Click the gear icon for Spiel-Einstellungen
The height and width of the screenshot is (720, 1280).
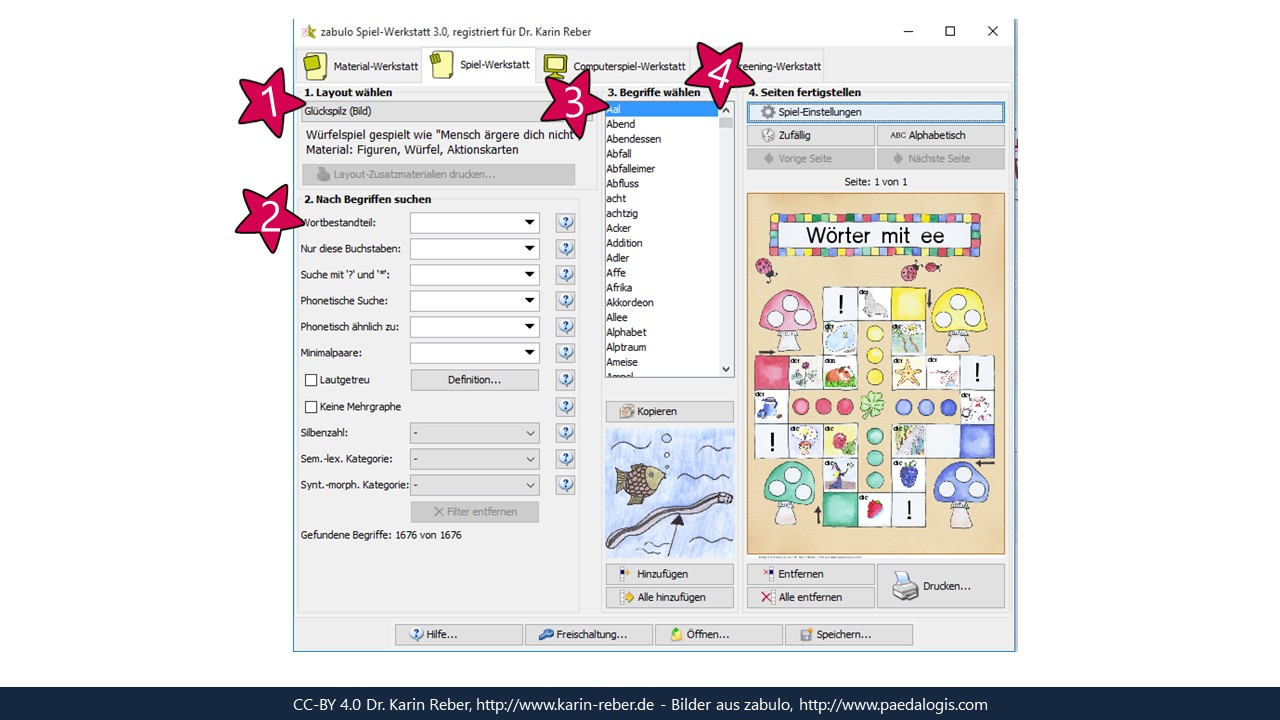click(x=768, y=112)
